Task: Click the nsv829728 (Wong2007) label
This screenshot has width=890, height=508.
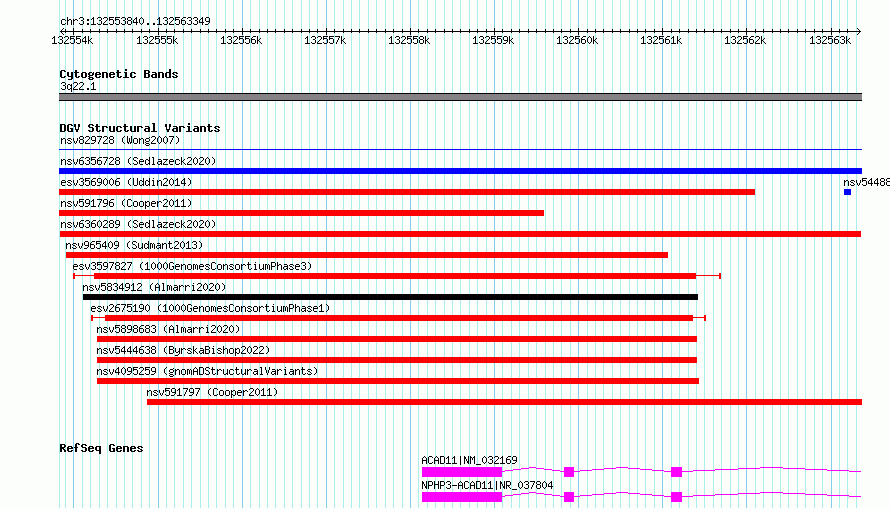Action: point(120,140)
